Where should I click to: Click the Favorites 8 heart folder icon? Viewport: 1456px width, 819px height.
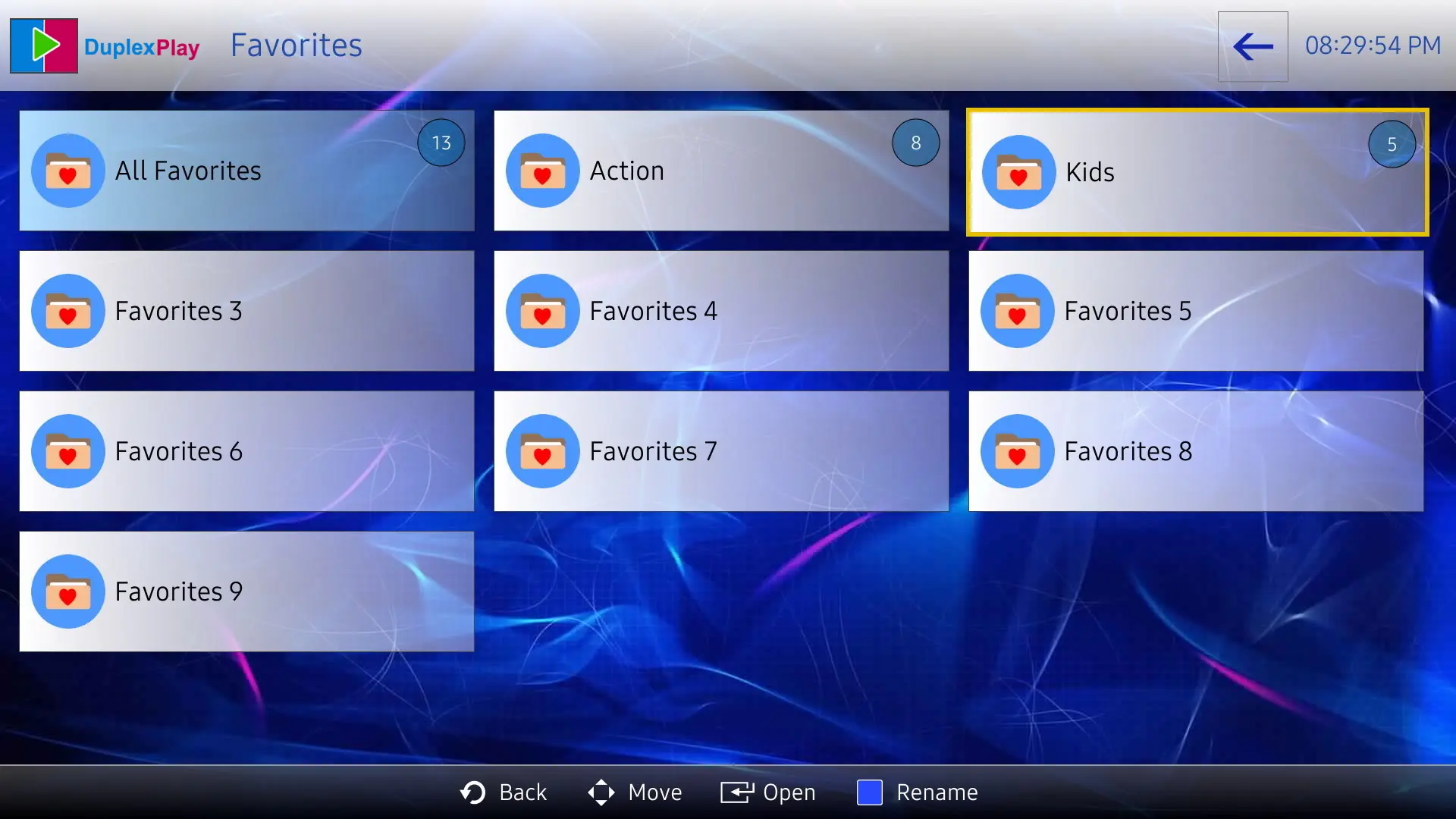(x=1018, y=451)
